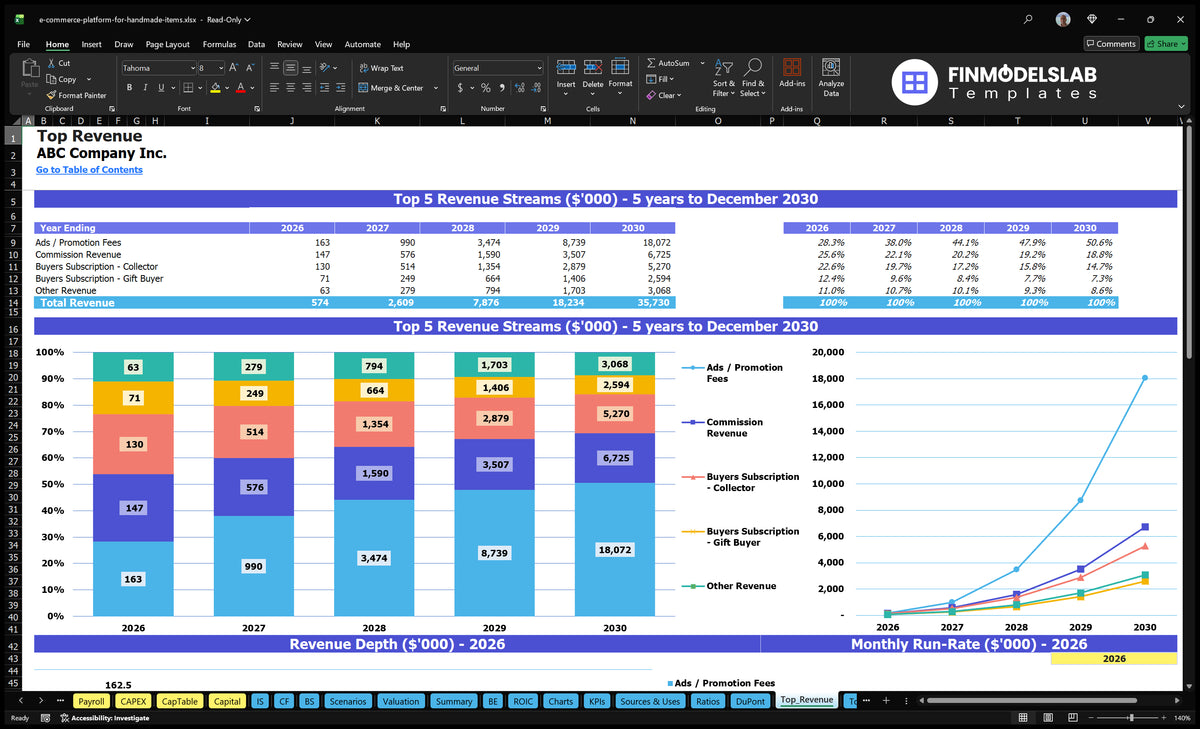Click Increase Indent icon
This screenshot has height=729, width=1200.
[x=342, y=88]
